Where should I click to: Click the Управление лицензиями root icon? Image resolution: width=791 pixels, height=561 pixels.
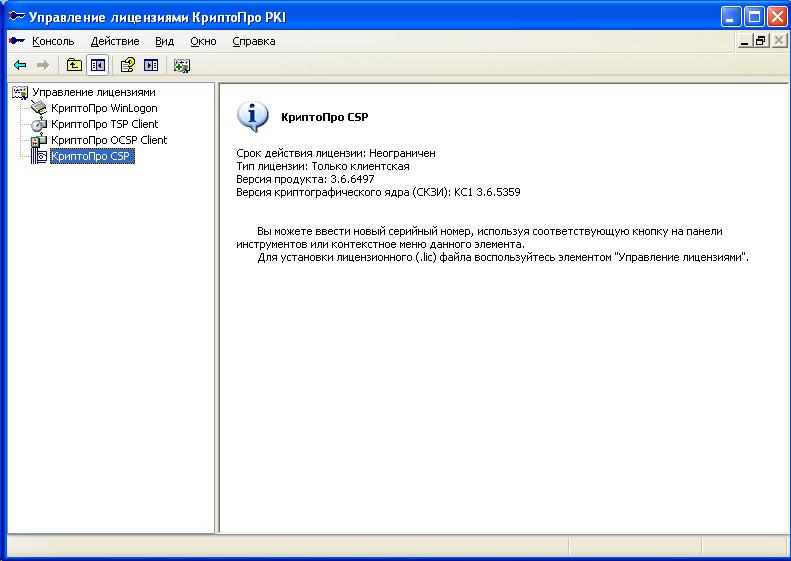[20, 92]
